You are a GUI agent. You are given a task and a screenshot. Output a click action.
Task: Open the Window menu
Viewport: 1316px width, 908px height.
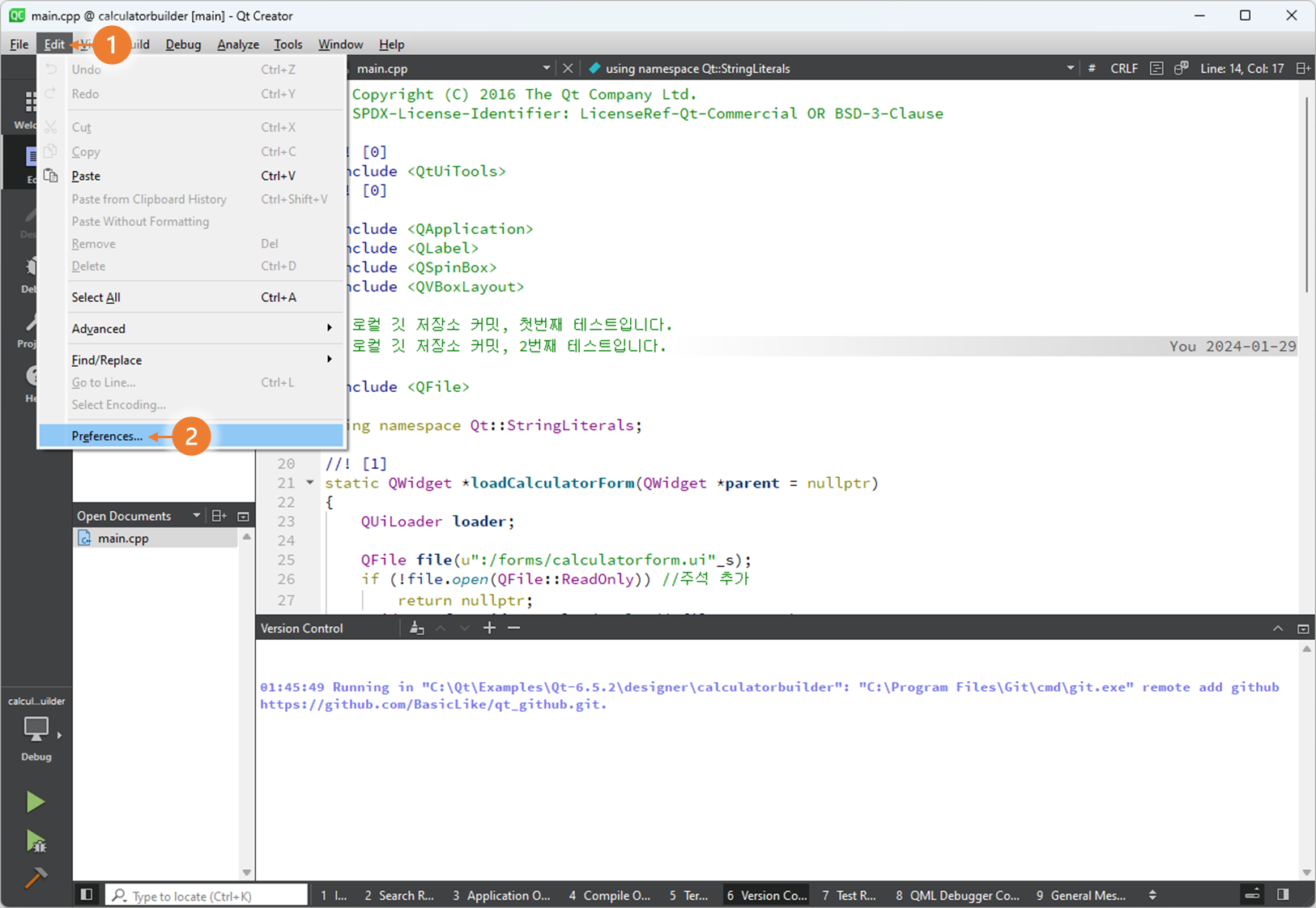pos(340,45)
